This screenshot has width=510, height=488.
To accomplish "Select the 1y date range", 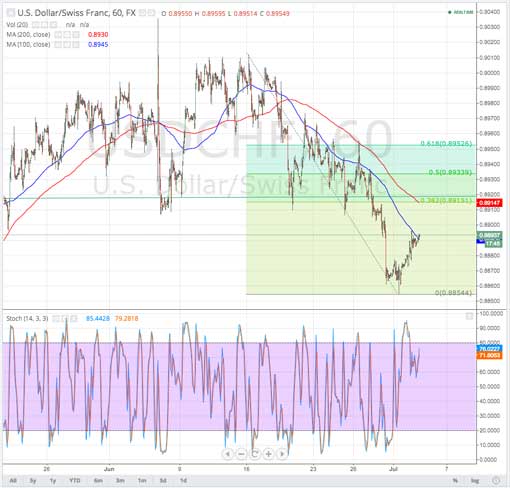I will [53, 480].
